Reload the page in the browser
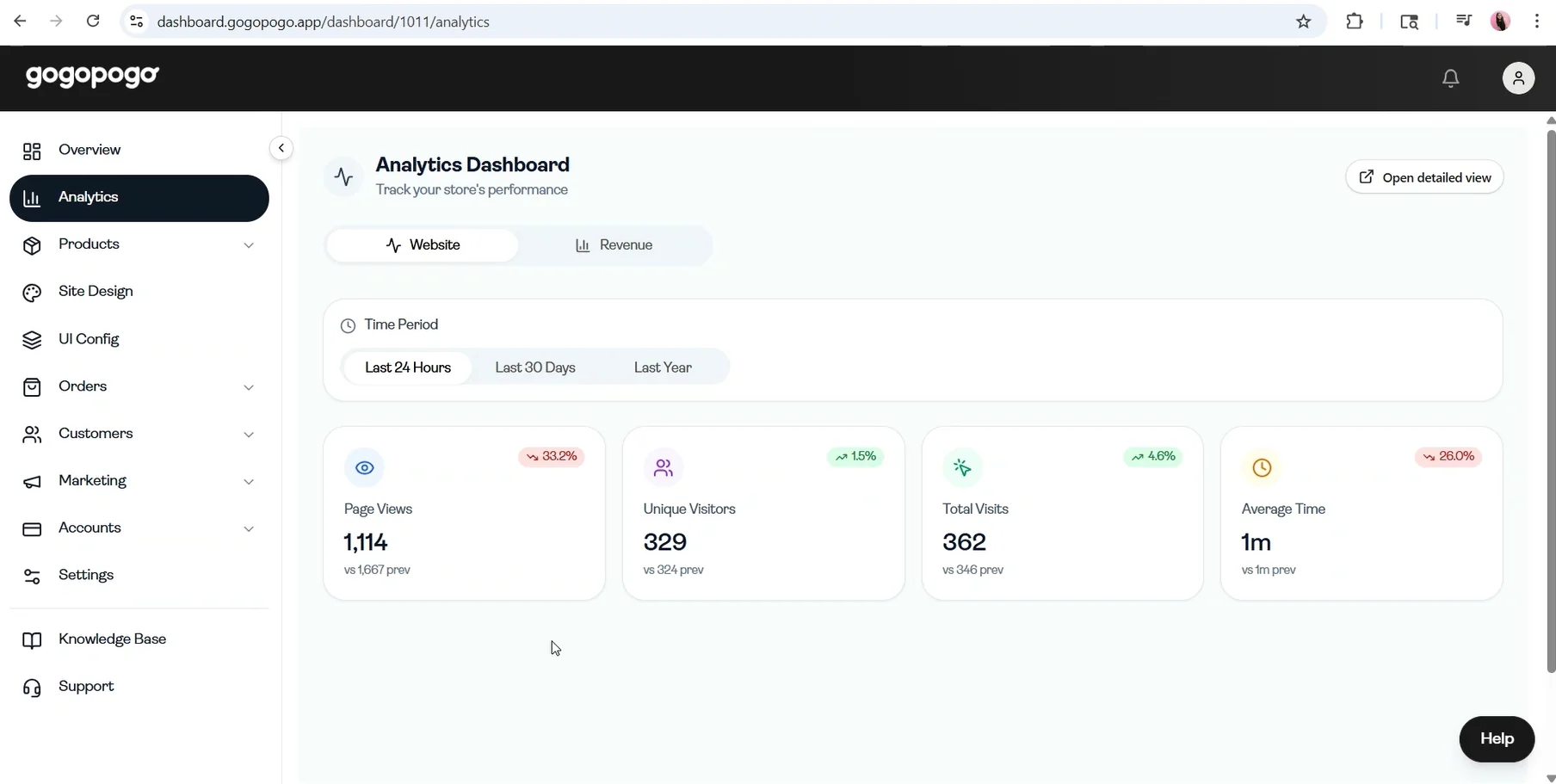This screenshot has width=1556, height=784. pyautogui.click(x=93, y=22)
